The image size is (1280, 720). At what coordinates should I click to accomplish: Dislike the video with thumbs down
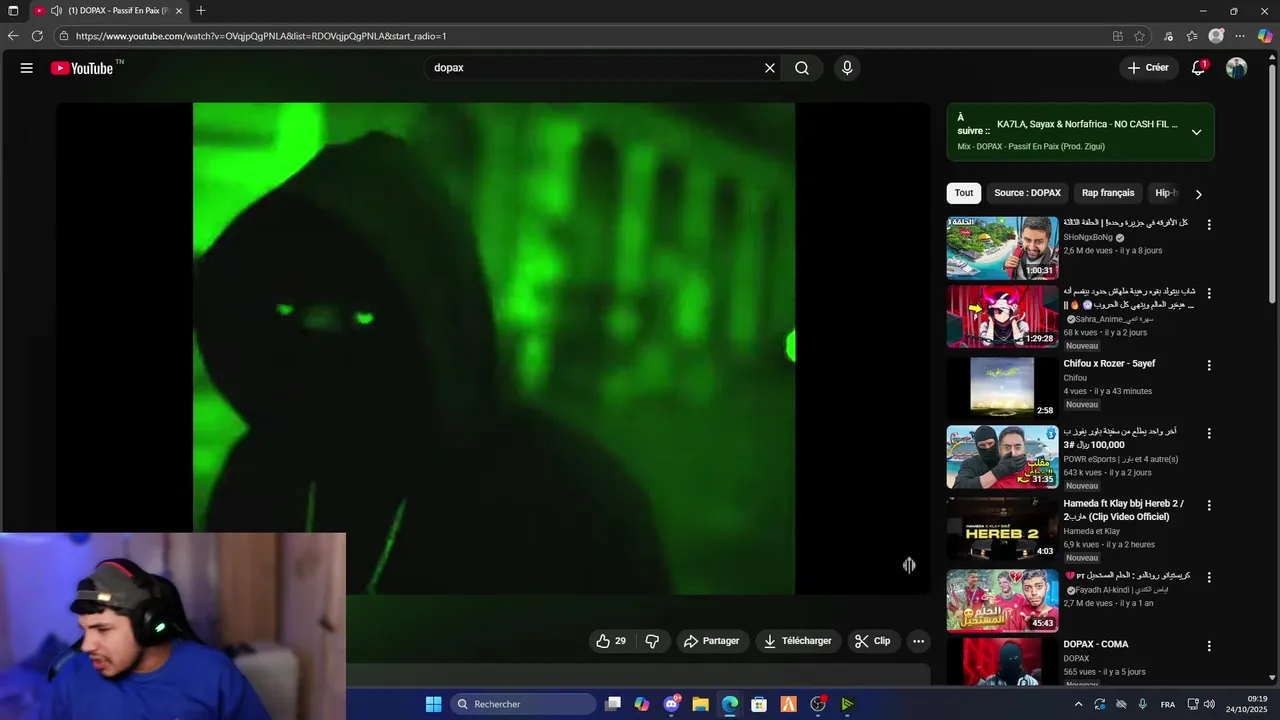click(652, 641)
